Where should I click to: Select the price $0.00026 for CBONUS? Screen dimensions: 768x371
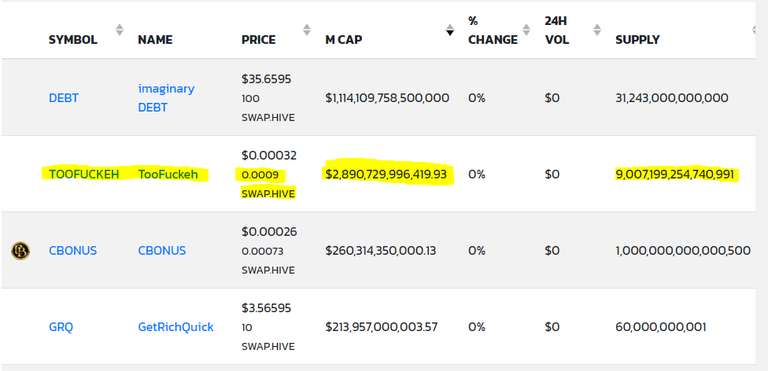tap(269, 231)
